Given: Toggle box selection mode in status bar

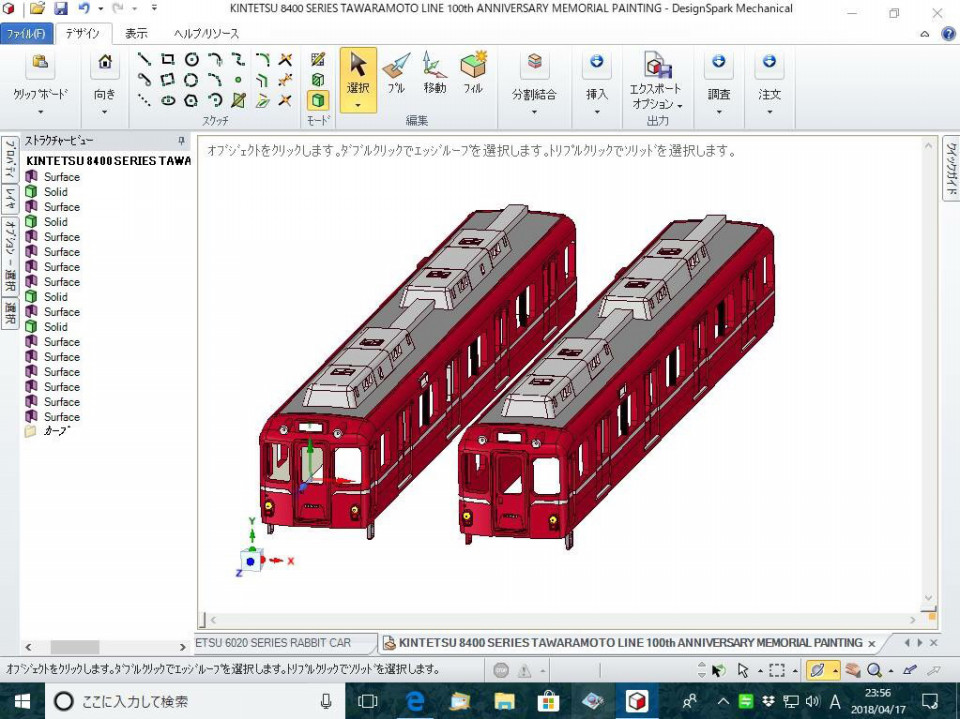Looking at the screenshot, I should tap(776, 670).
